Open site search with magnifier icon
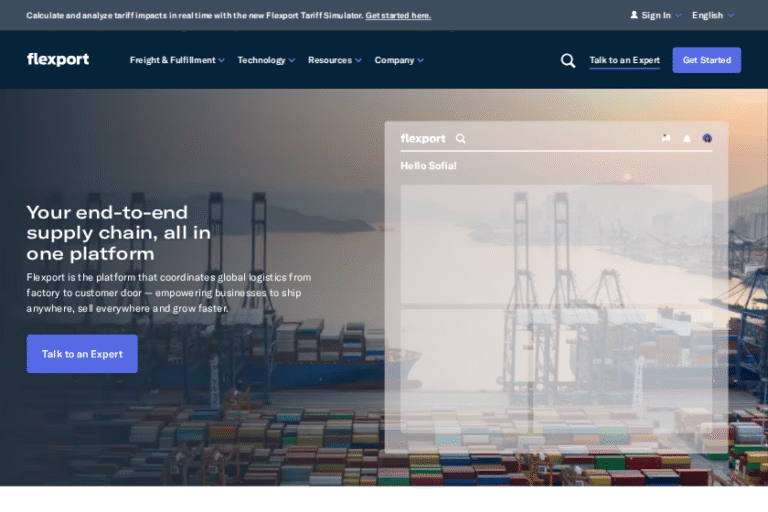 (568, 60)
